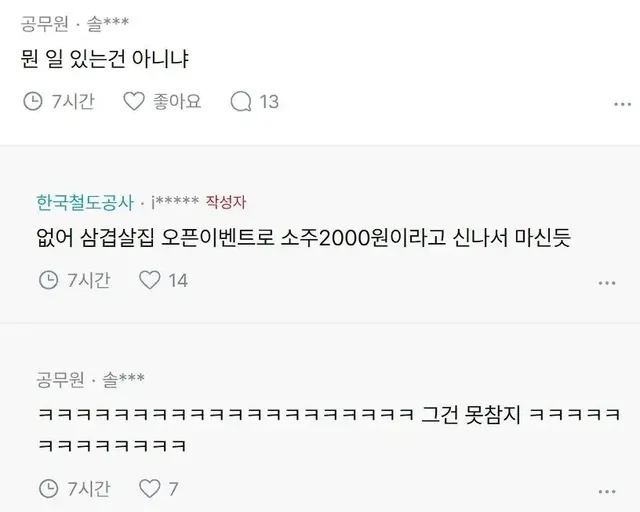Open three-dot menu on 한국철도공사 reply

coord(607,283)
